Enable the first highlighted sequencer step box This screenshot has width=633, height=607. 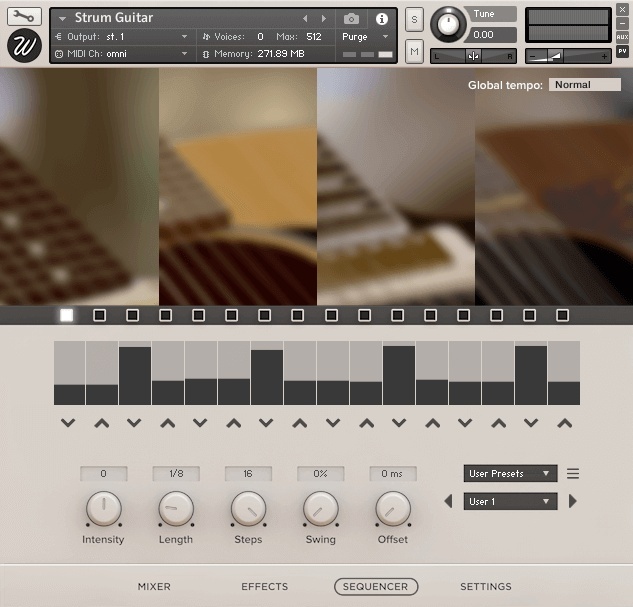click(x=67, y=315)
